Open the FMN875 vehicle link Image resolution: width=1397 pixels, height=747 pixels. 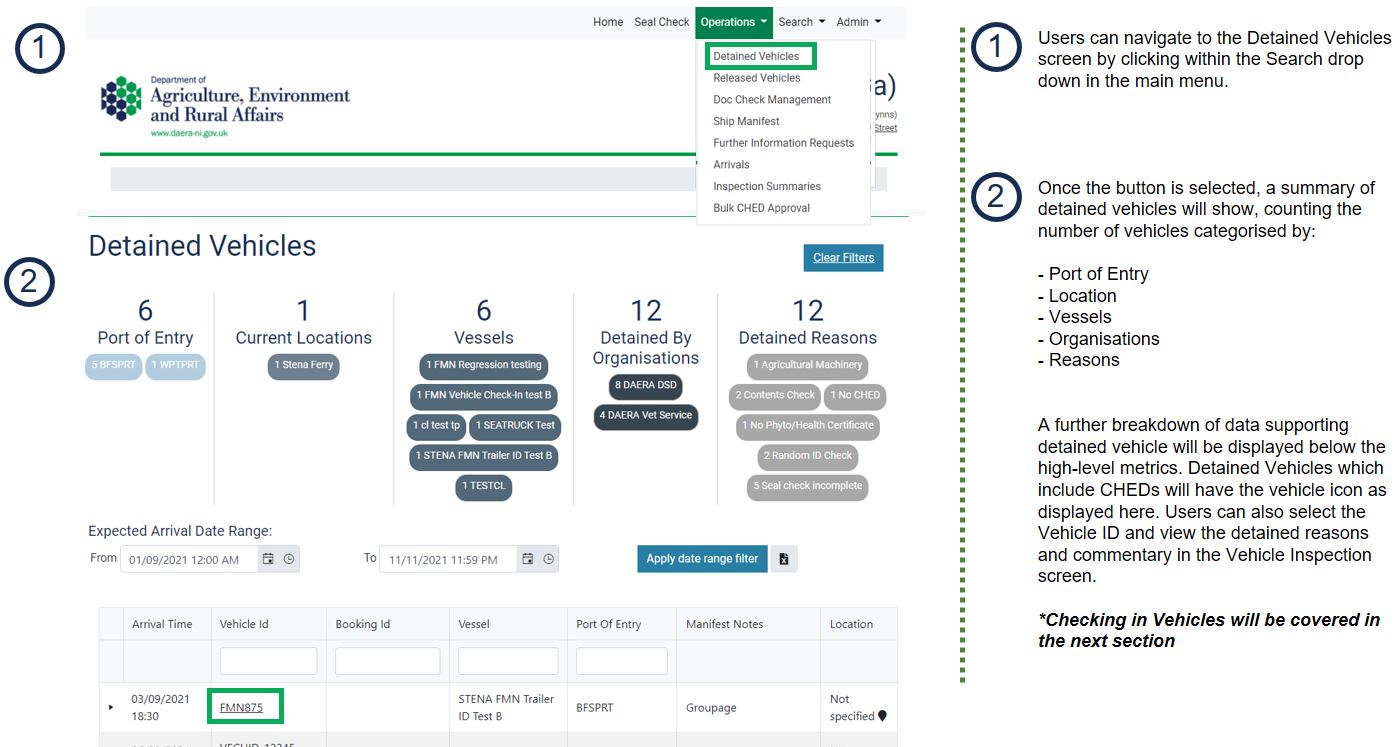tap(241, 708)
